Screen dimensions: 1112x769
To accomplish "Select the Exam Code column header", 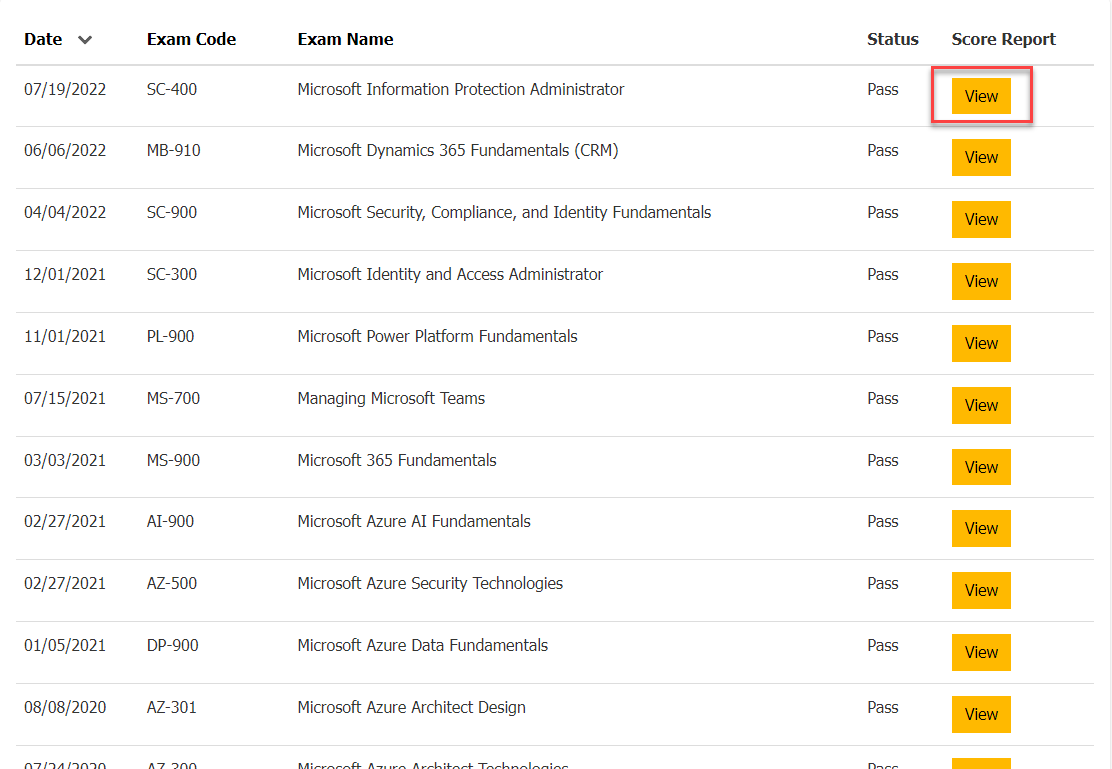I will (191, 39).
